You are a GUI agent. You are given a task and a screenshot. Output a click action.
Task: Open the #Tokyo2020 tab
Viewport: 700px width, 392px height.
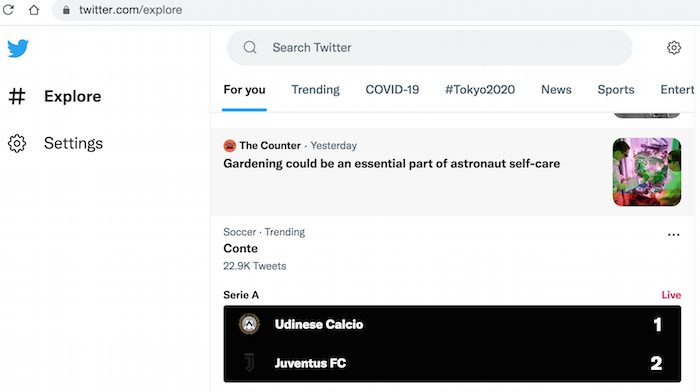(x=480, y=90)
